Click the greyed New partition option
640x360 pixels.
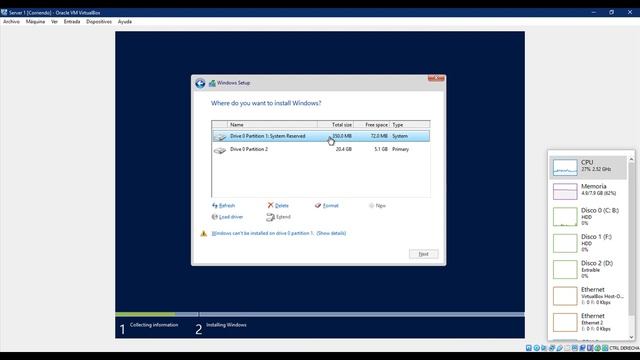(x=377, y=206)
